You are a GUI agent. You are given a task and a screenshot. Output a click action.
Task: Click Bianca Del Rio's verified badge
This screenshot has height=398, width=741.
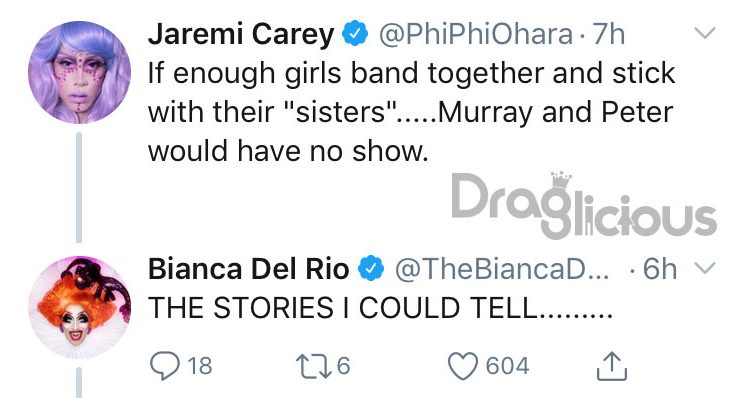point(371,268)
